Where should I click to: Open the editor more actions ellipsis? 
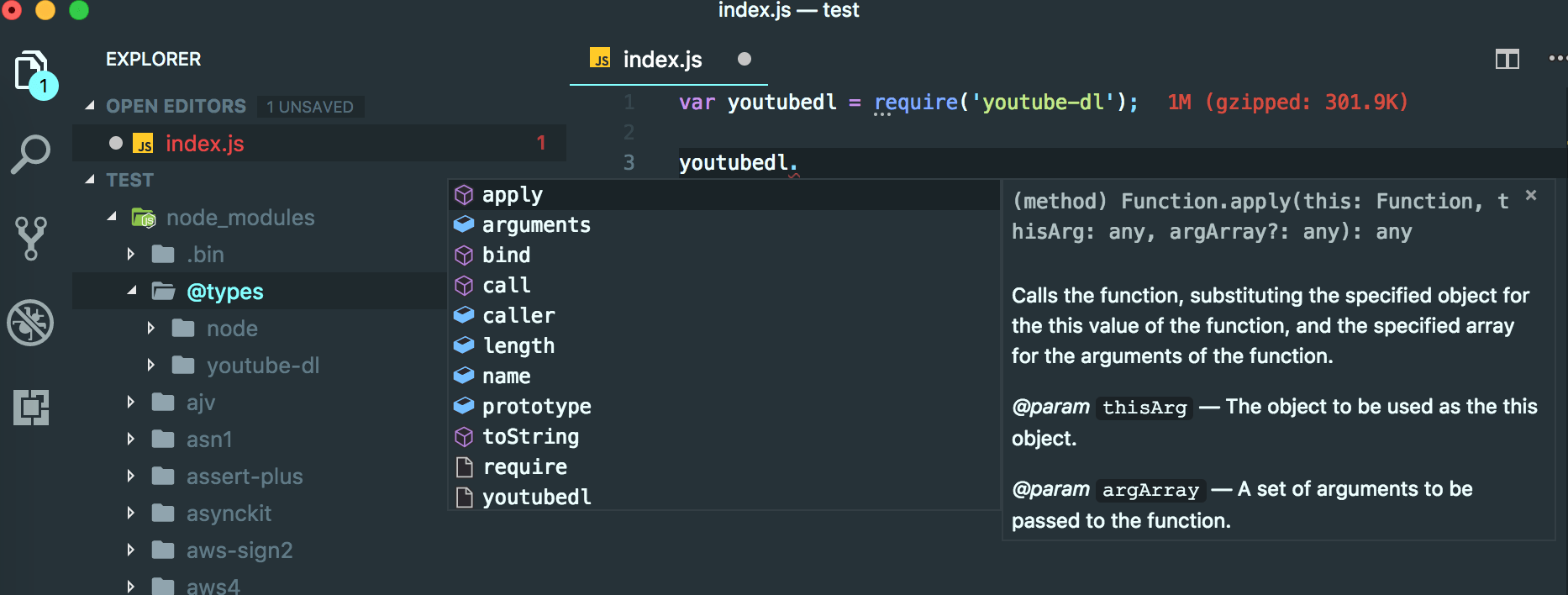[x=1556, y=59]
